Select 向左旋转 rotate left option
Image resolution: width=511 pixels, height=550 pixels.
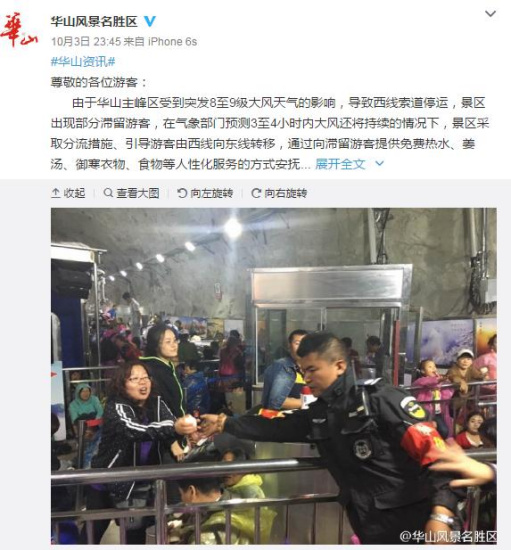click(212, 193)
